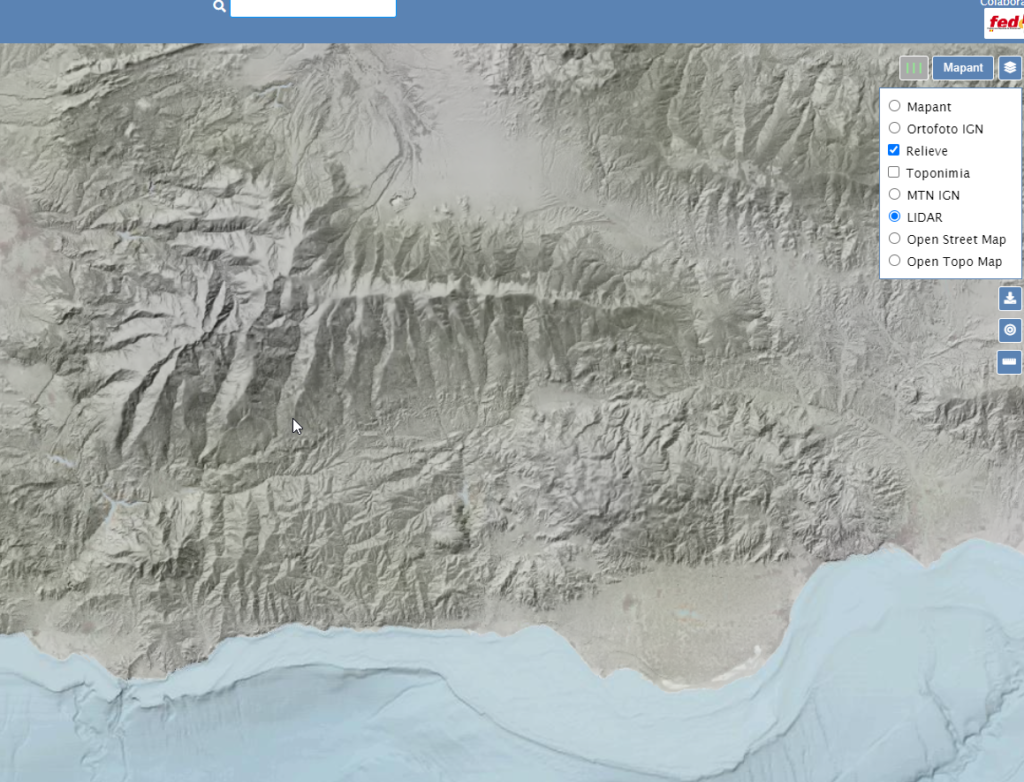
Task: Click the green opacity bars control
Action: (914, 67)
